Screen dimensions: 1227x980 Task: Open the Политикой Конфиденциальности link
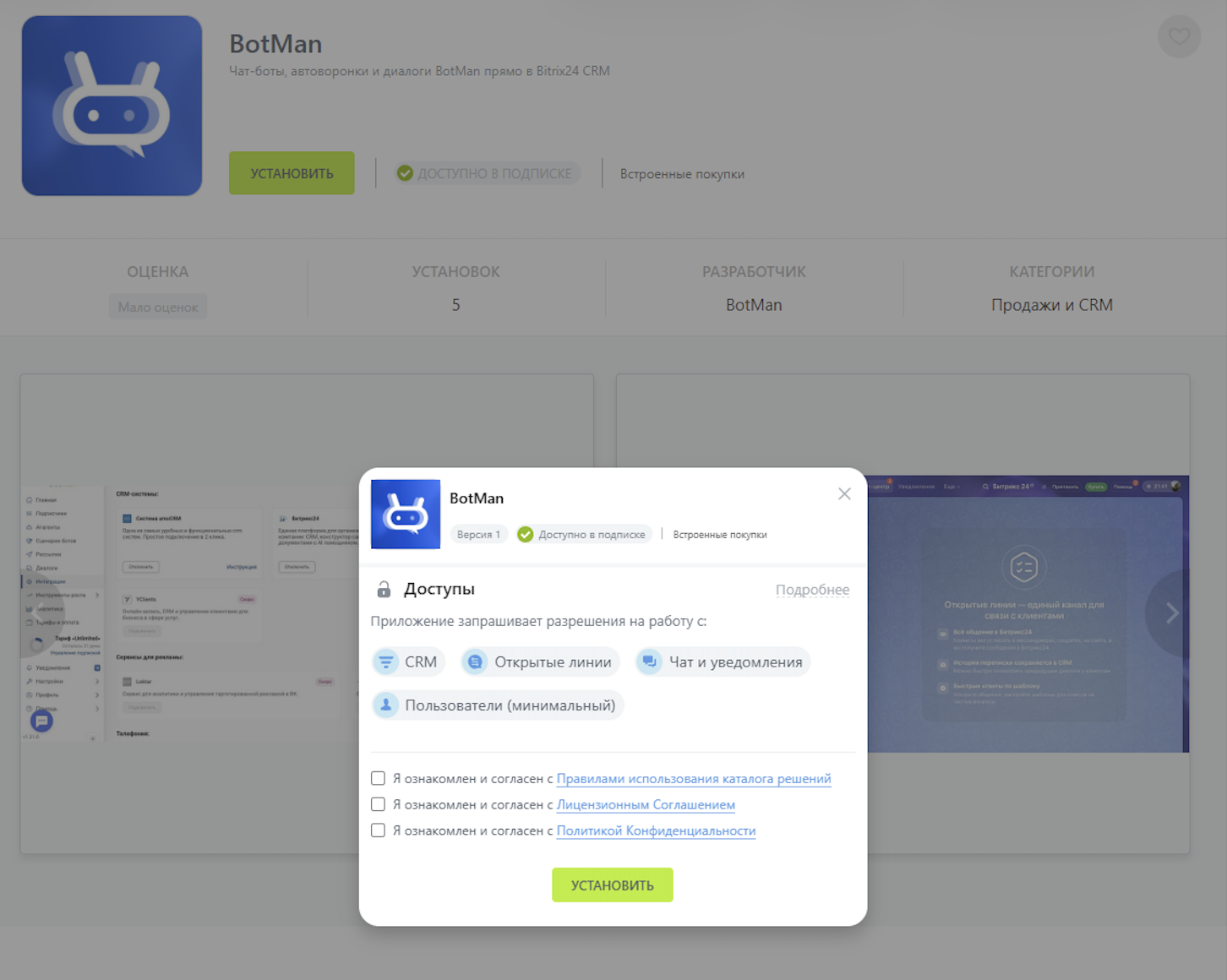click(x=656, y=830)
